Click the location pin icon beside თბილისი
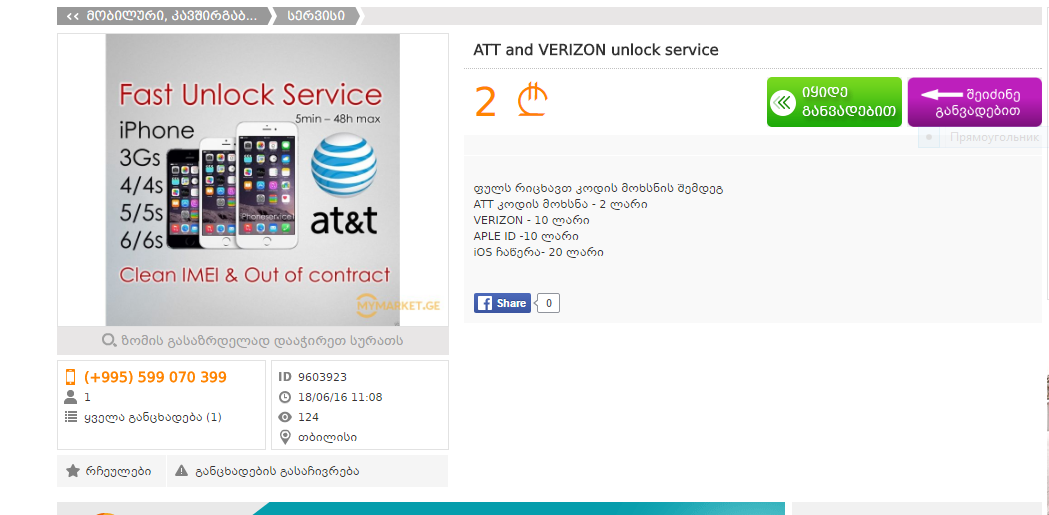Image resolution: width=1049 pixels, height=515 pixels. coord(285,437)
